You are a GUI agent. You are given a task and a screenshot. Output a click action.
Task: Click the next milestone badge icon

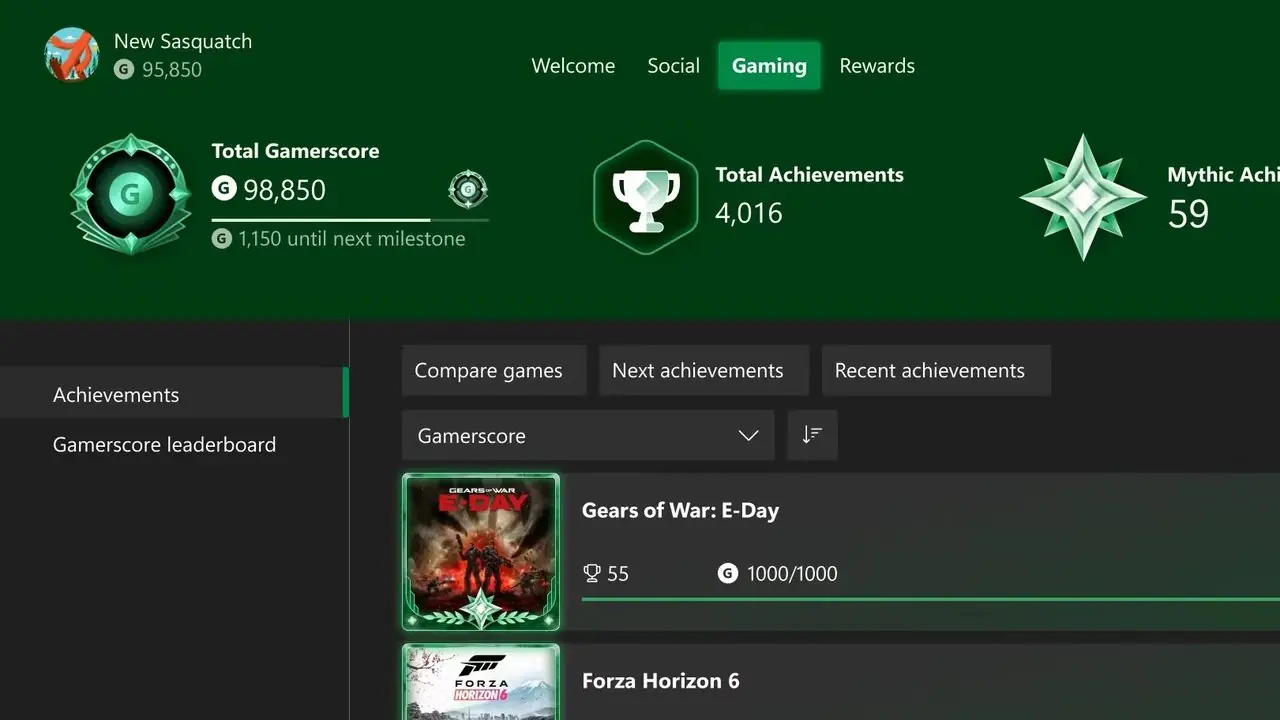468,189
